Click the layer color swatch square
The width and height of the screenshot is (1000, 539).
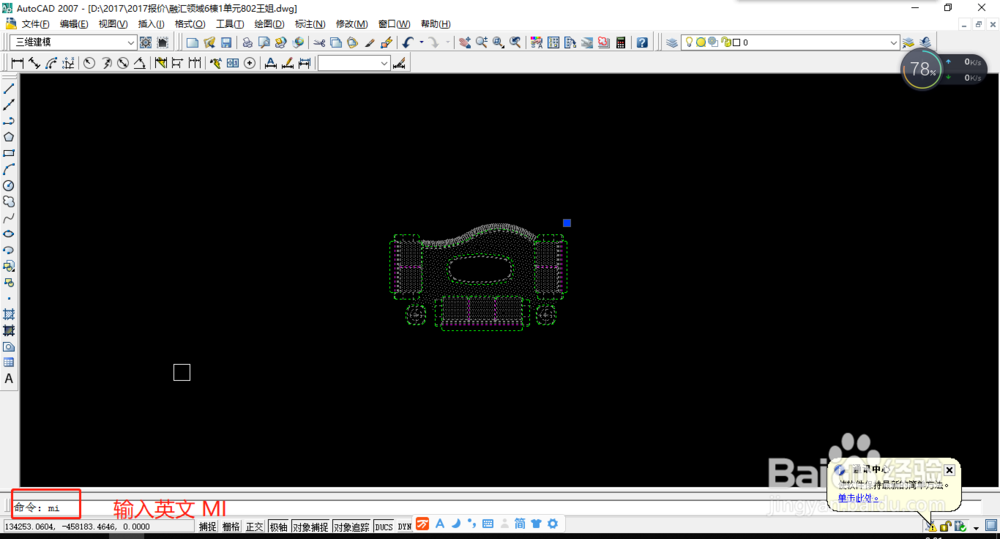pos(737,42)
